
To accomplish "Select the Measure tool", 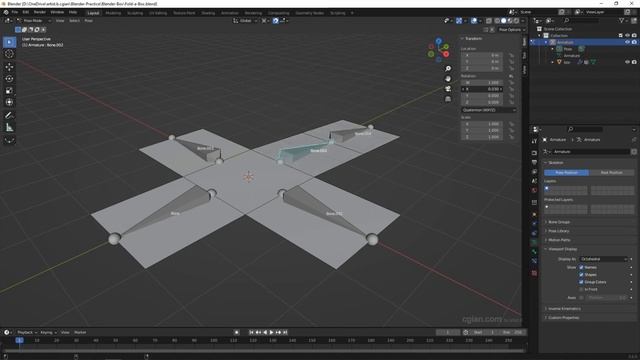I will point(9,127).
